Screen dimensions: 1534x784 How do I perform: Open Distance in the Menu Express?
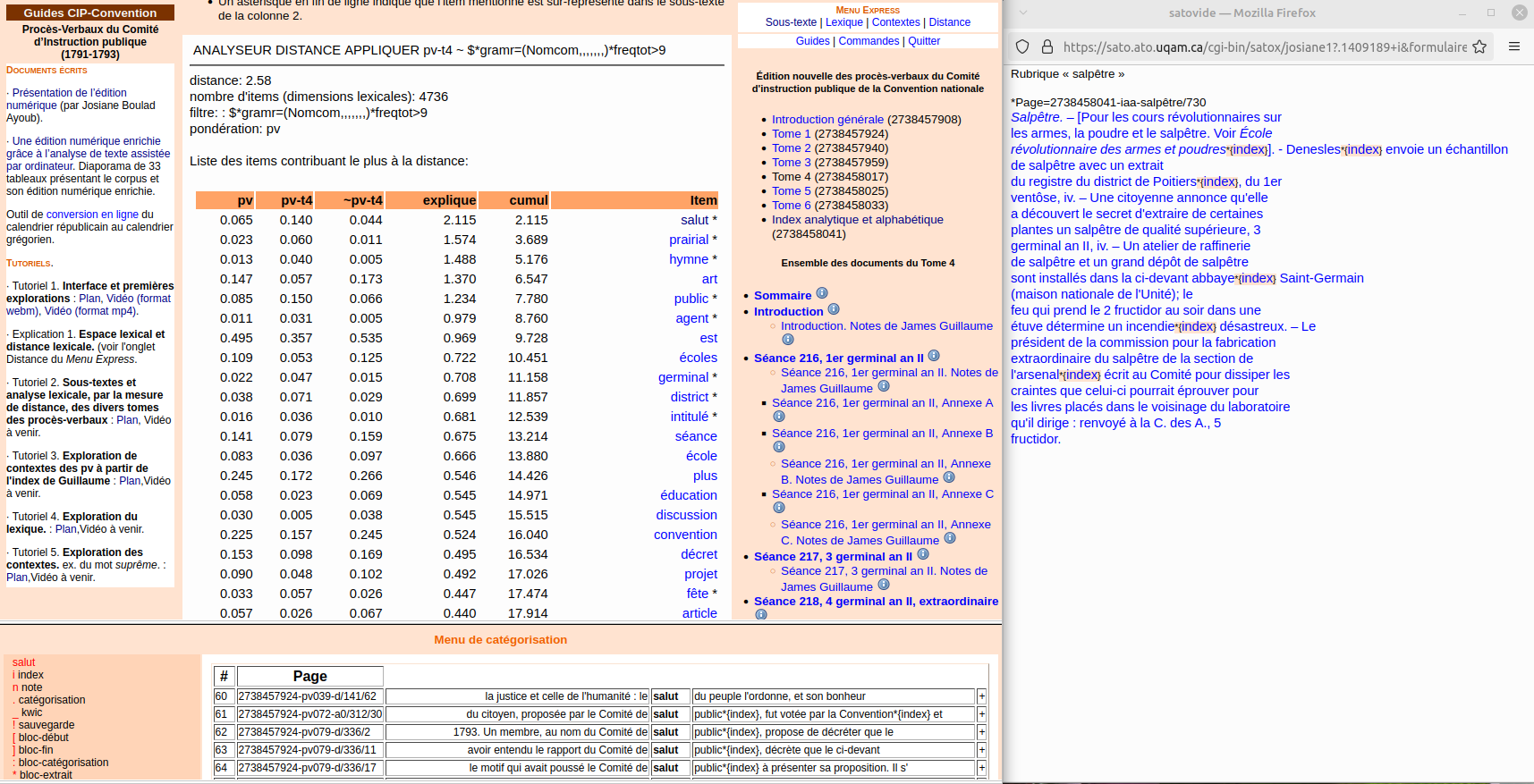coord(949,22)
